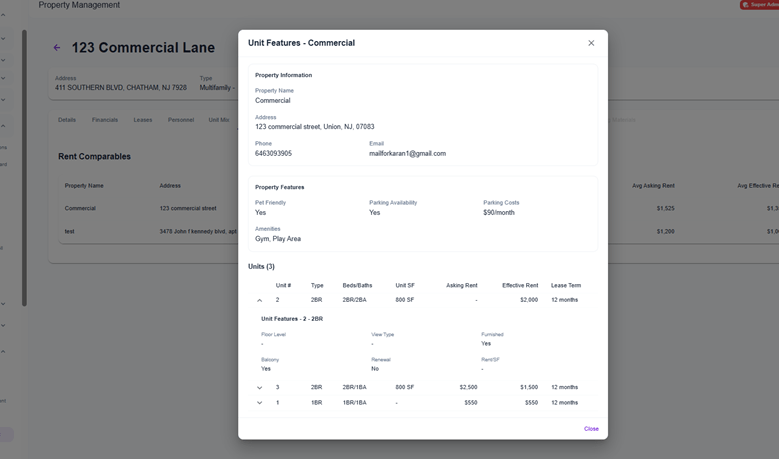Go to the Personnel tab
The image size is (779, 459).
[x=181, y=120]
